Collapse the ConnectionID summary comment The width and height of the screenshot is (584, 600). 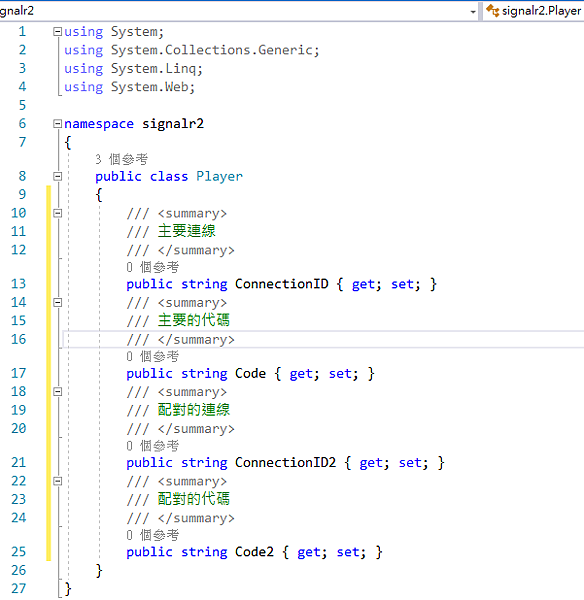[x=57, y=213]
